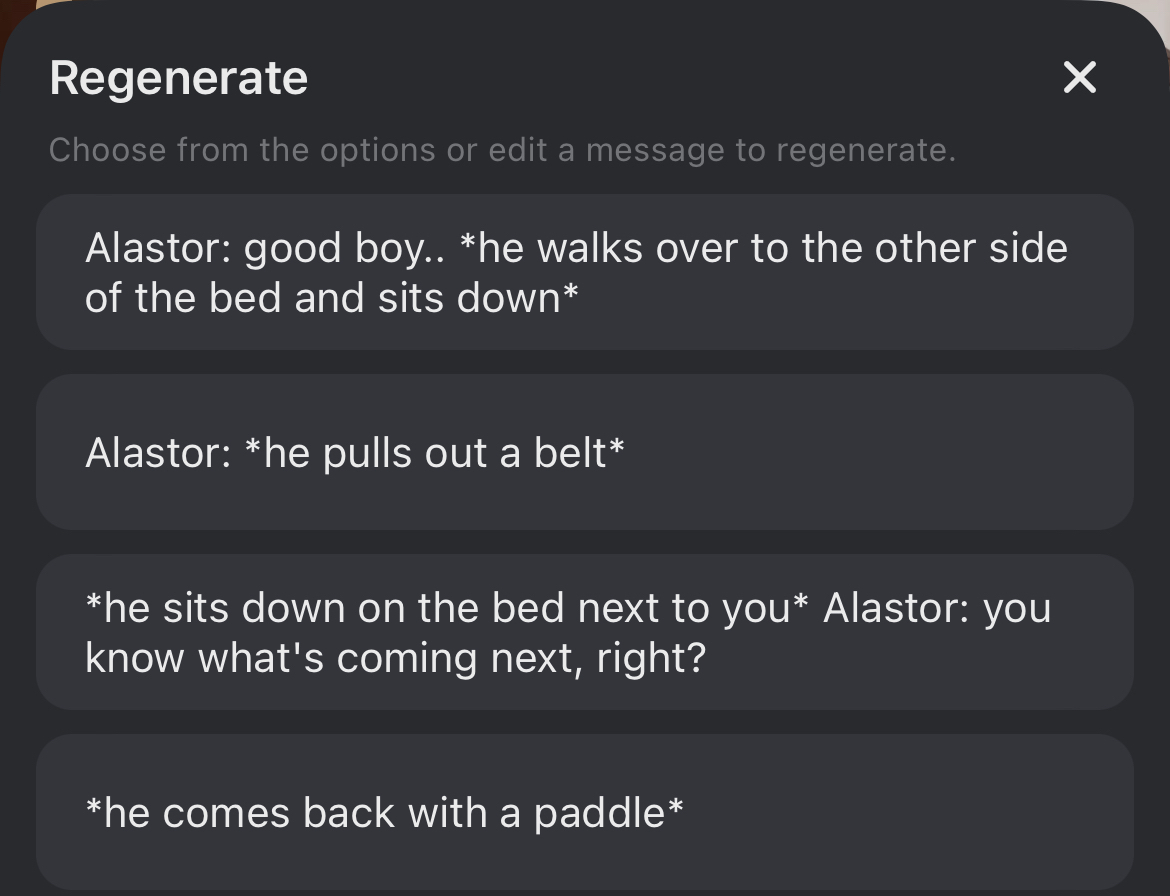This screenshot has height=896, width=1170.
Task: Click the "Choose from the options" hint text
Action: (502, 150)
